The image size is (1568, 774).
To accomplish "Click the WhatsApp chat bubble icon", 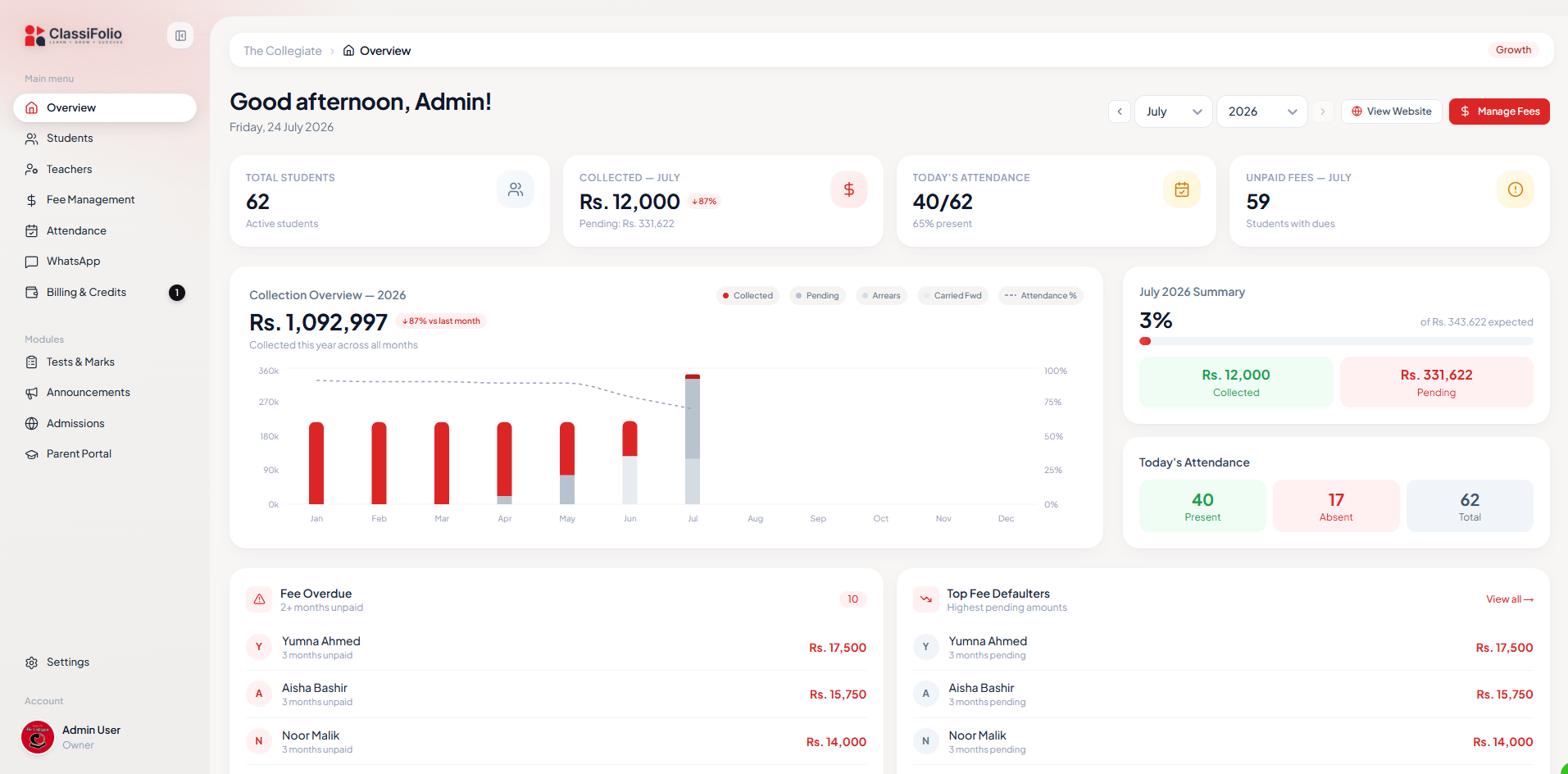I will point(32,262).
